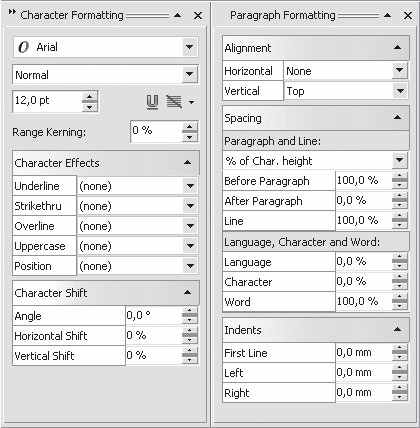Viewport: 420px width, 428px height.
Task: Increase the Range Kerning value spinner
Action: (190, 126)
